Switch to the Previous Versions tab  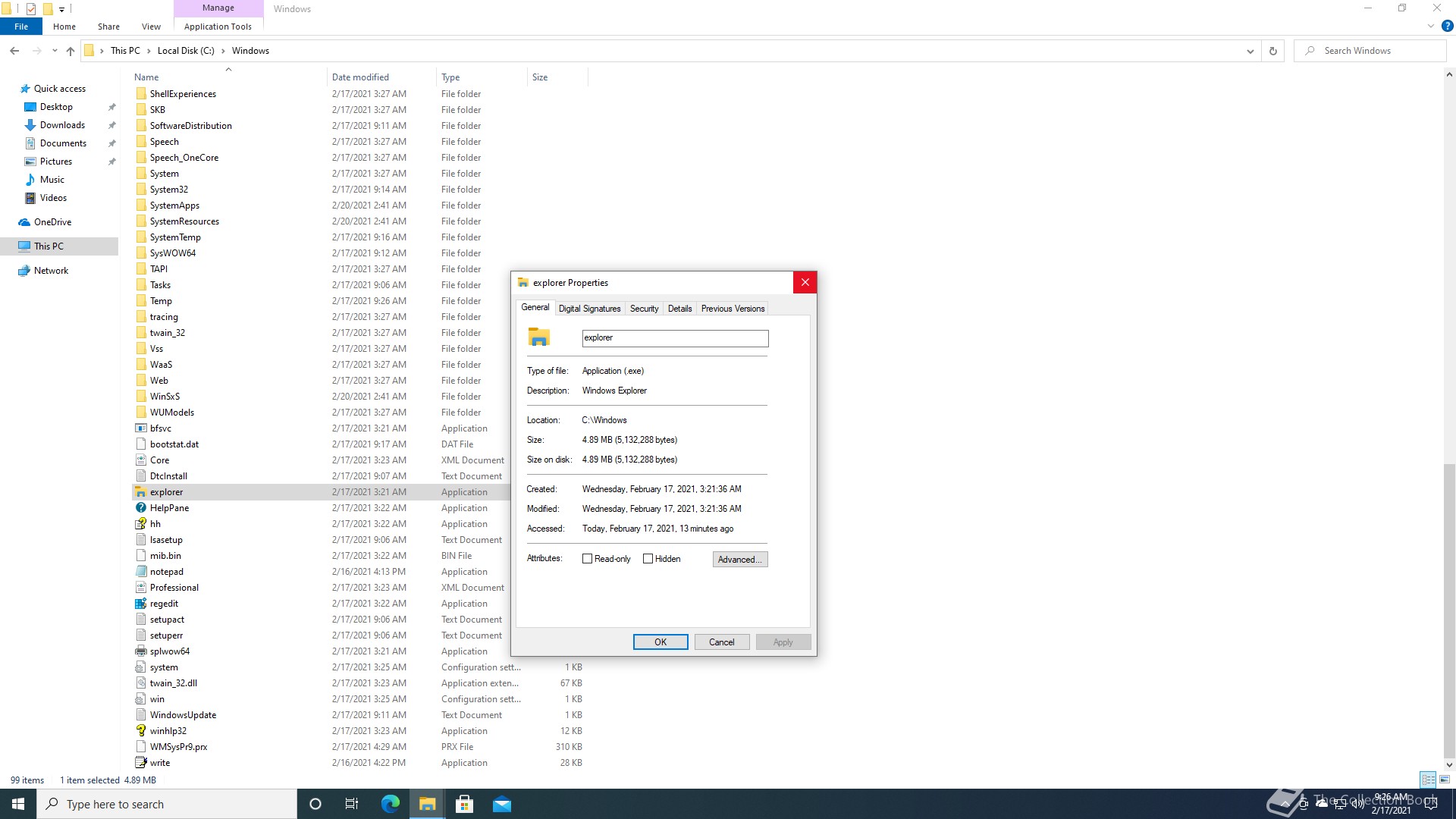point(733,309)
